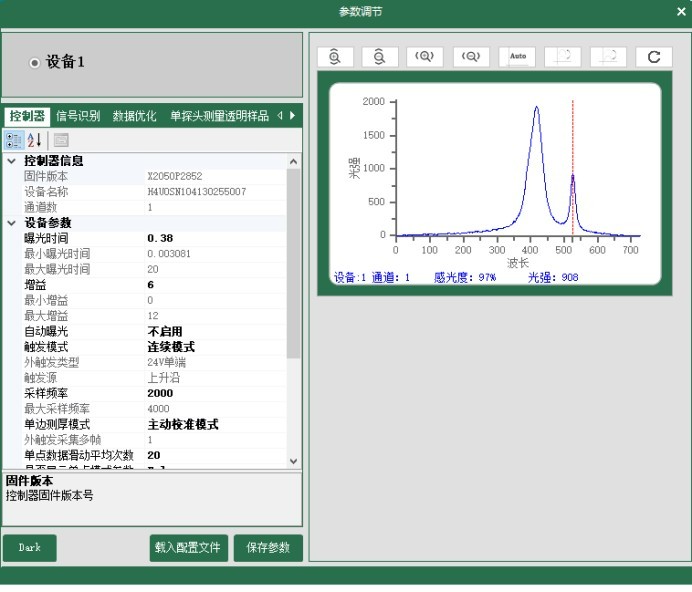Switch to the 数据优化 tab
The height and width of the screenshot is (592, 692).
click(134, 116)
